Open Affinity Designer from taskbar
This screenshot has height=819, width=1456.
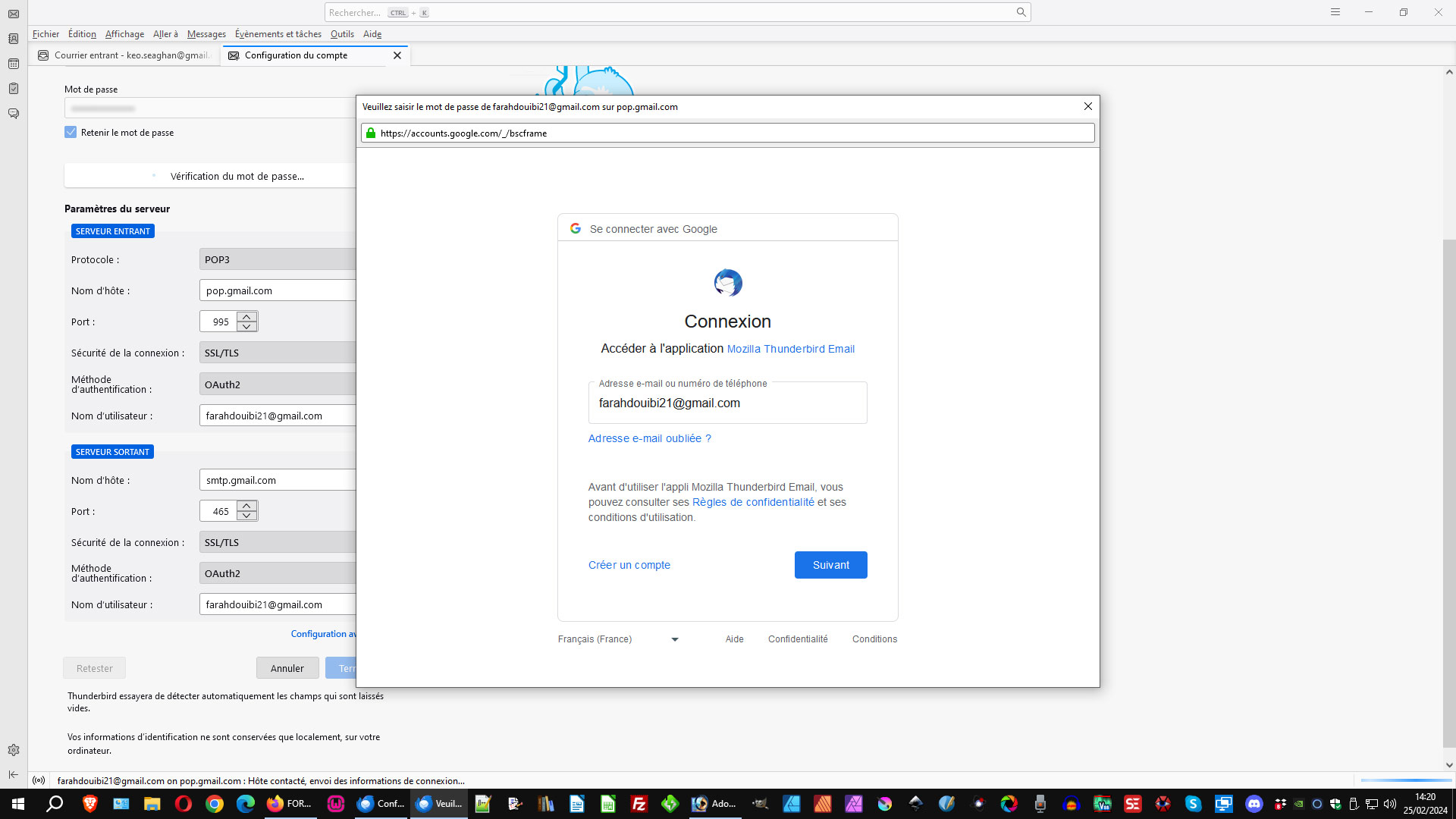(792, 804)
